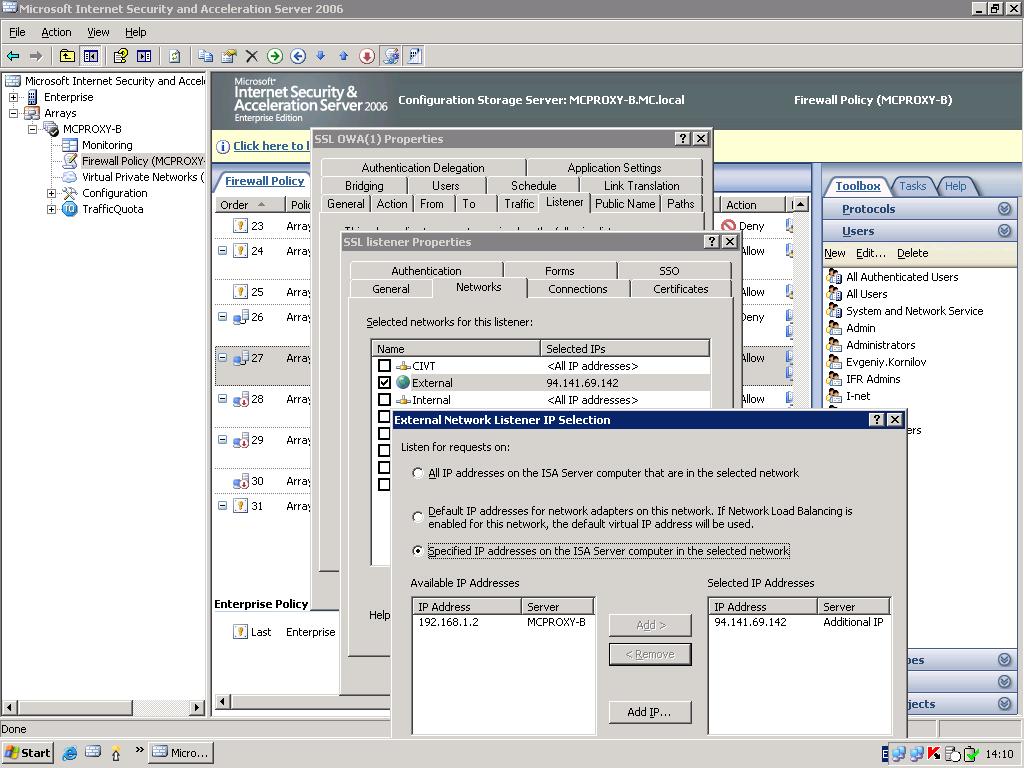The image size is (1024, 768).
Task: Click the globe icon beside External network
Action: (x=403, y=383)
